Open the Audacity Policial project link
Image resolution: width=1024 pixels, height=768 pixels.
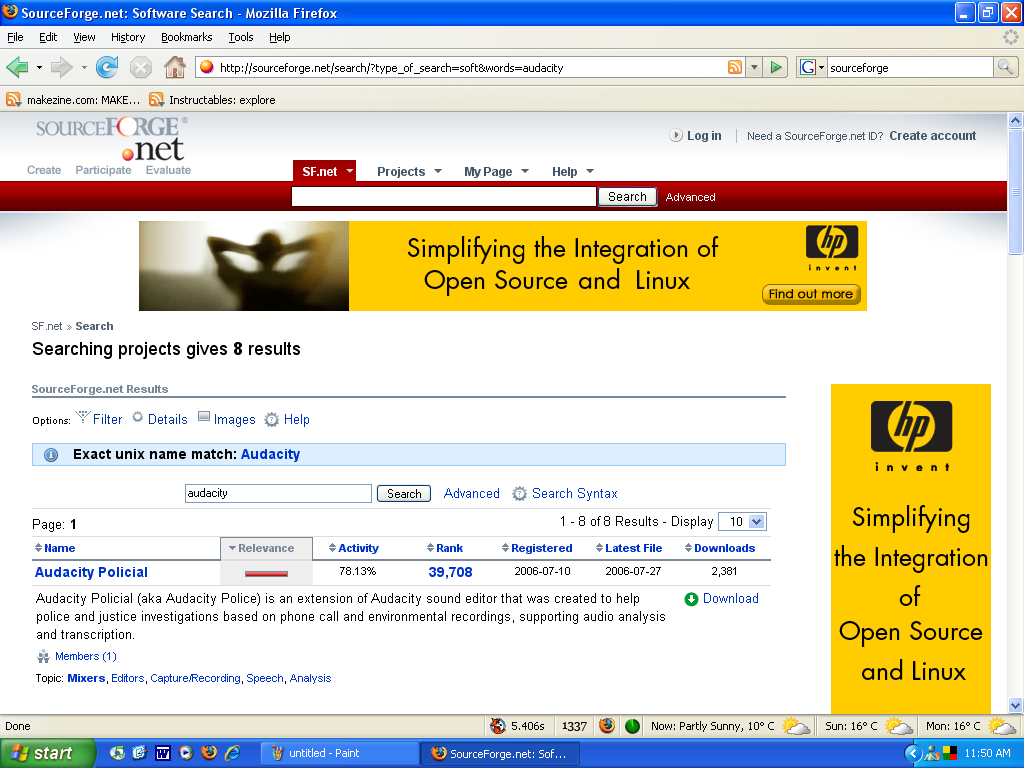coord(91,572)
